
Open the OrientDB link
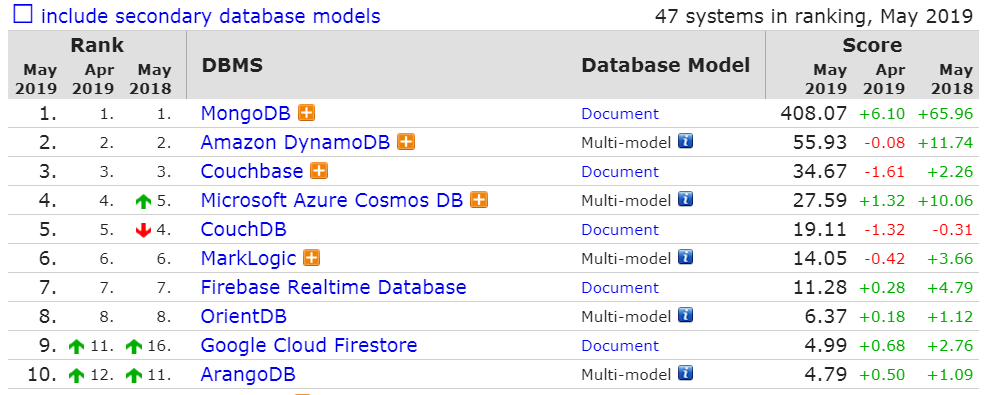[243, 316]
